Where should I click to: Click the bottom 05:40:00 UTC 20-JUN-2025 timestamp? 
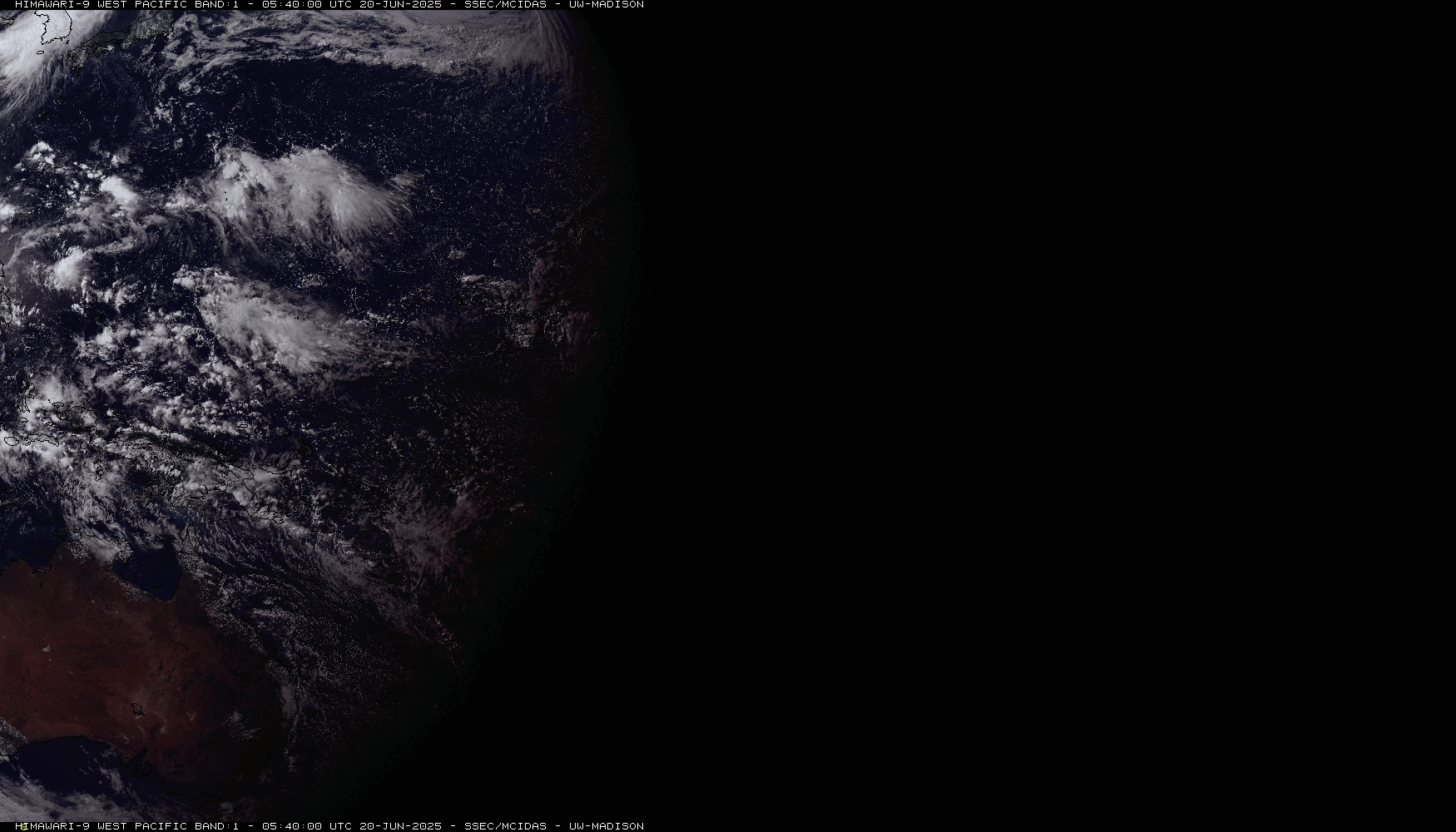pyautogui.click(x=351, y=826)
